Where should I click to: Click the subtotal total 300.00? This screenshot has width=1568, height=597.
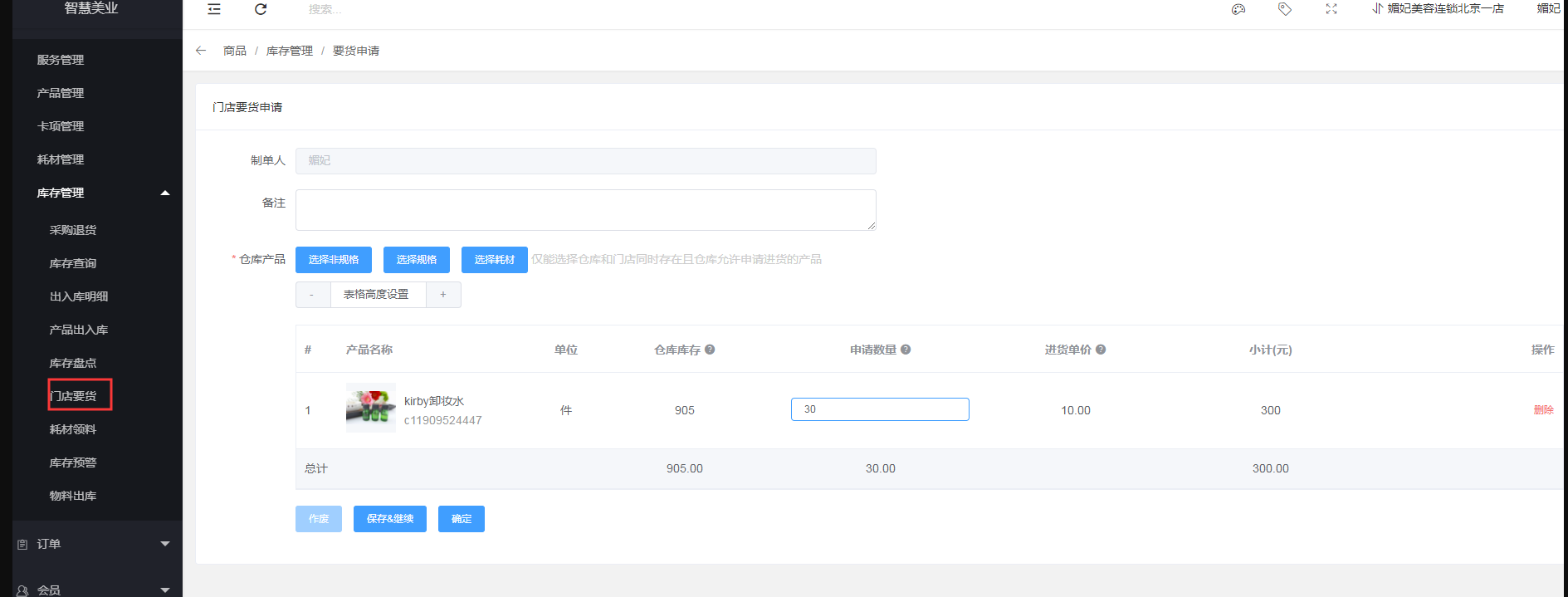(x=1271, y=468)
